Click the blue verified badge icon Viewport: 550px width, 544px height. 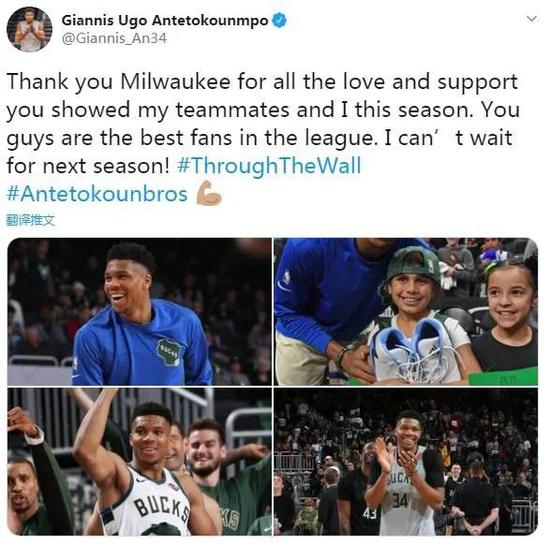[x=280, y=20]
